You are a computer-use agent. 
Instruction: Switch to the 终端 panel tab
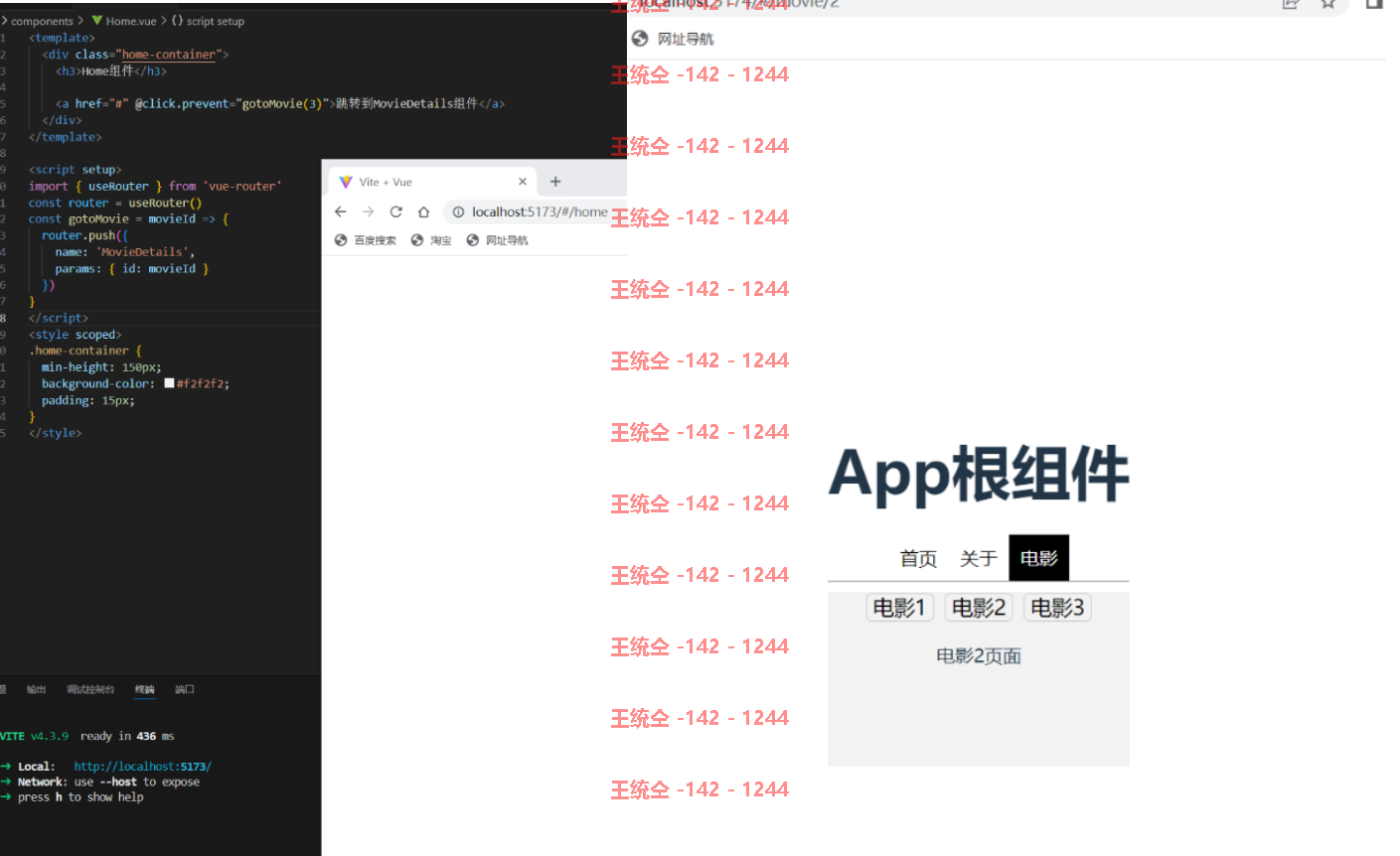coord(145,689)
